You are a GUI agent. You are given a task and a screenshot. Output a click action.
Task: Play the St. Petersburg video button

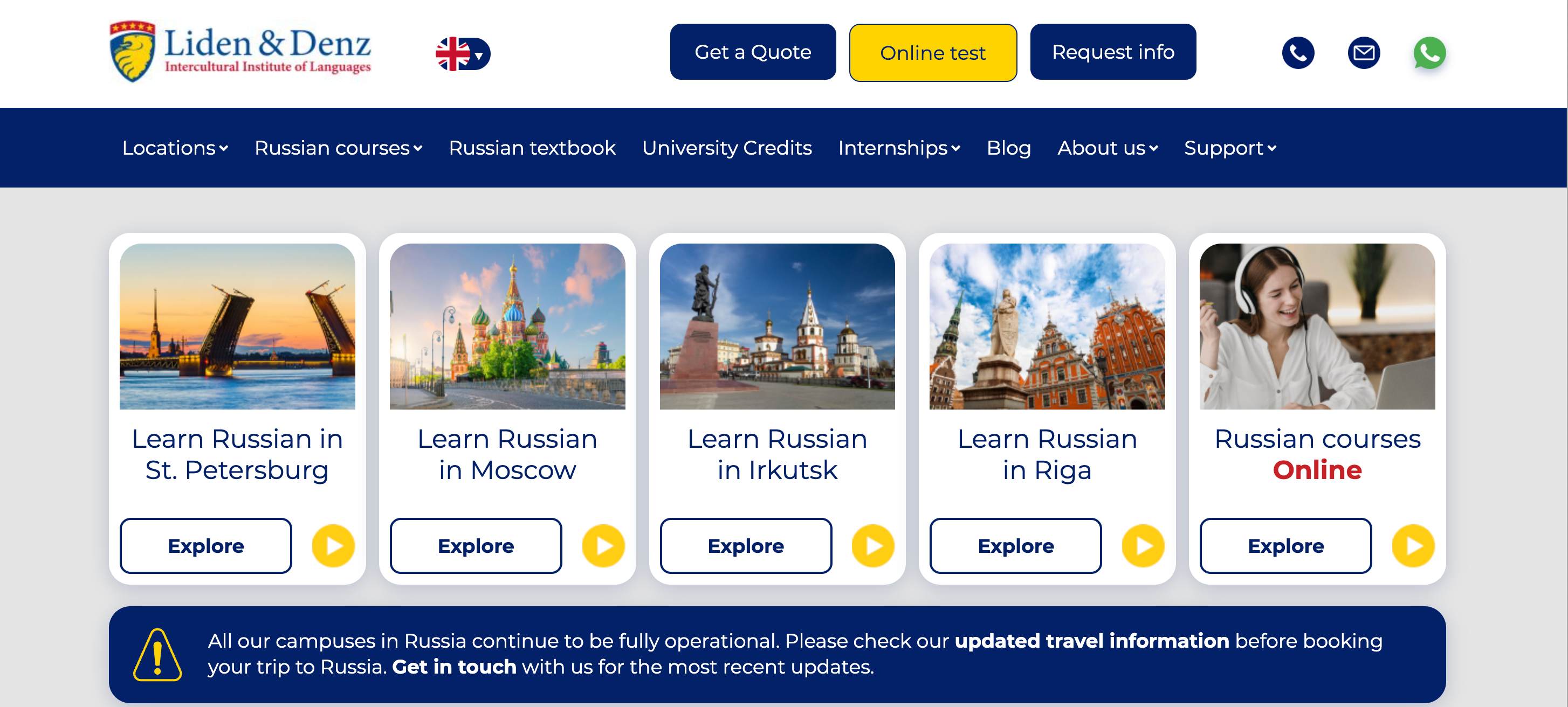click(x=333, y=546)
